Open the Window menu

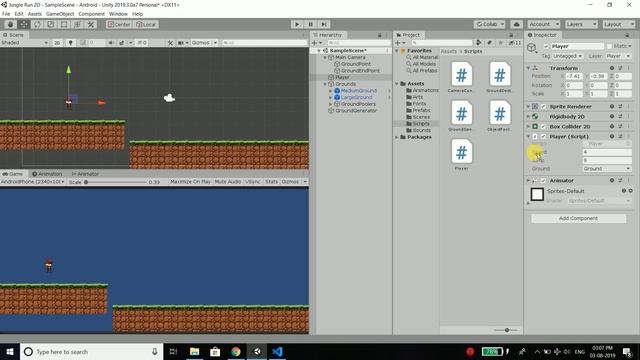point(118,14)
